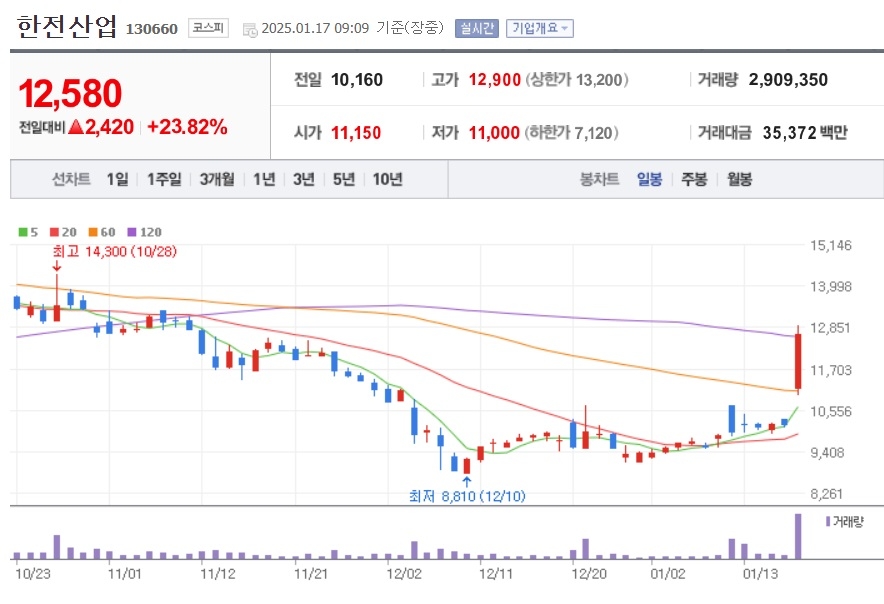The image size is (884, 604).
Task: Switch to 일봉 daily candle chart
Action: click(649, 179)
